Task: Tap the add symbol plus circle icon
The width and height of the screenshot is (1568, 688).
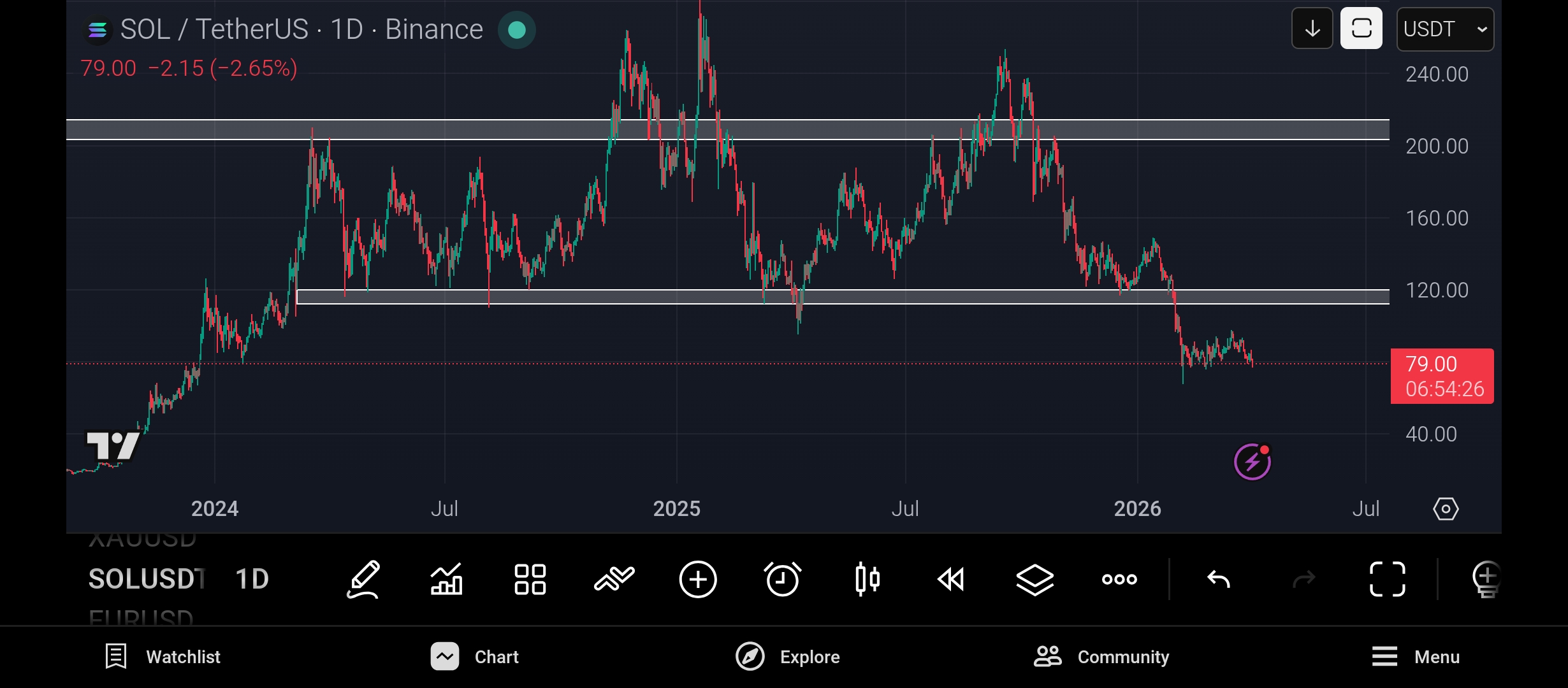Action: click(x=698, y=579)
